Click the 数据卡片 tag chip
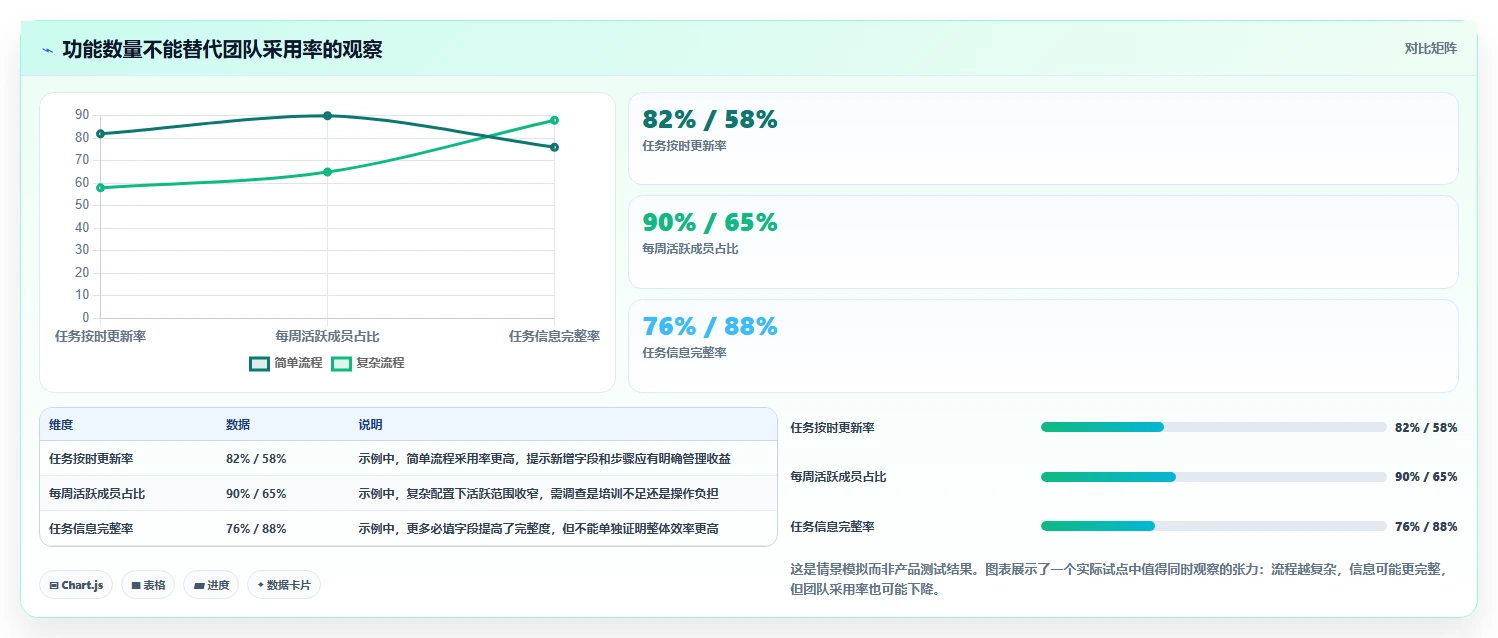 (x=284, y=585)
